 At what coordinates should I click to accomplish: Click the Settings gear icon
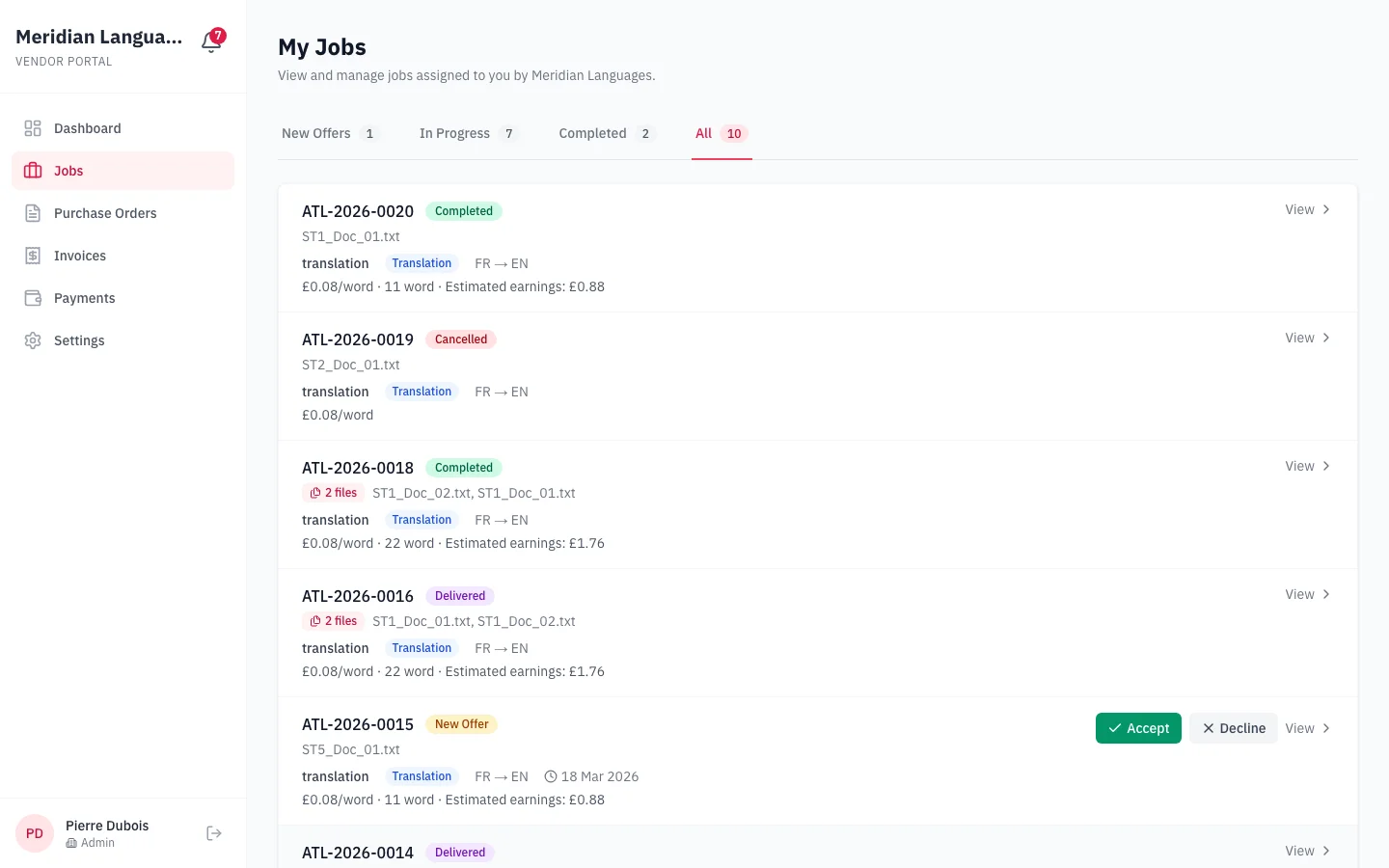[x=33, y=340]
